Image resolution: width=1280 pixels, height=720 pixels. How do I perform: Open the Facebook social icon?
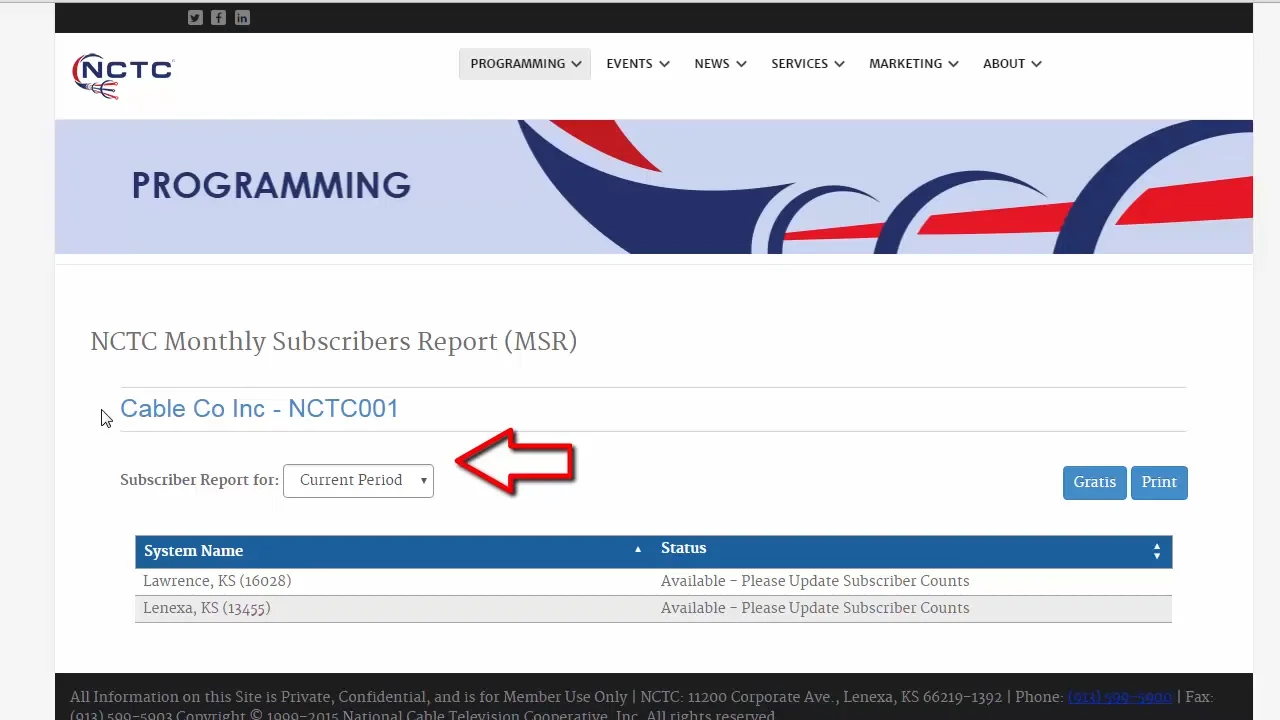tap(218, 17)
